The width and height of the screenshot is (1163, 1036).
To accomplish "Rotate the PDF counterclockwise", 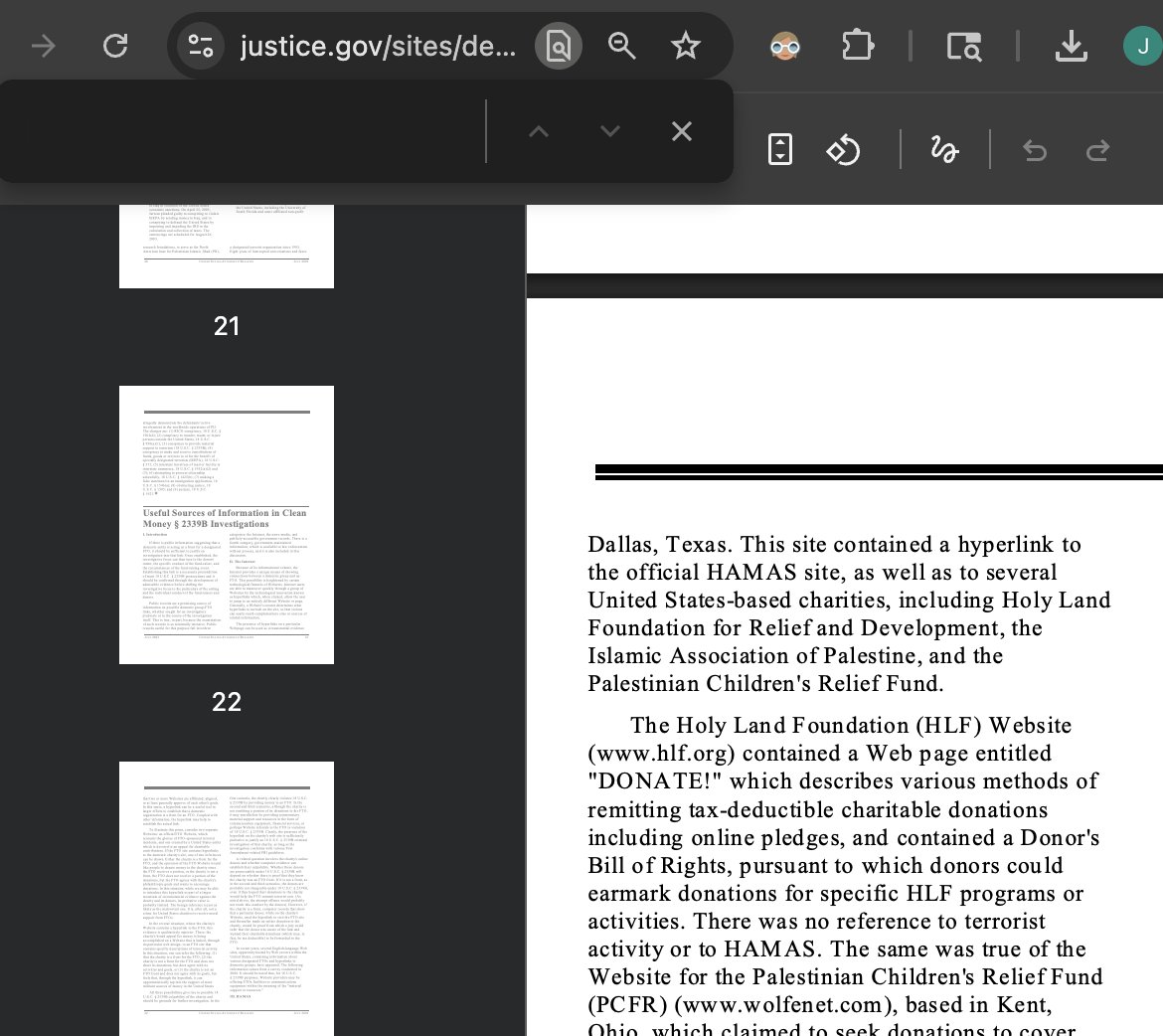I will (843, 150).
